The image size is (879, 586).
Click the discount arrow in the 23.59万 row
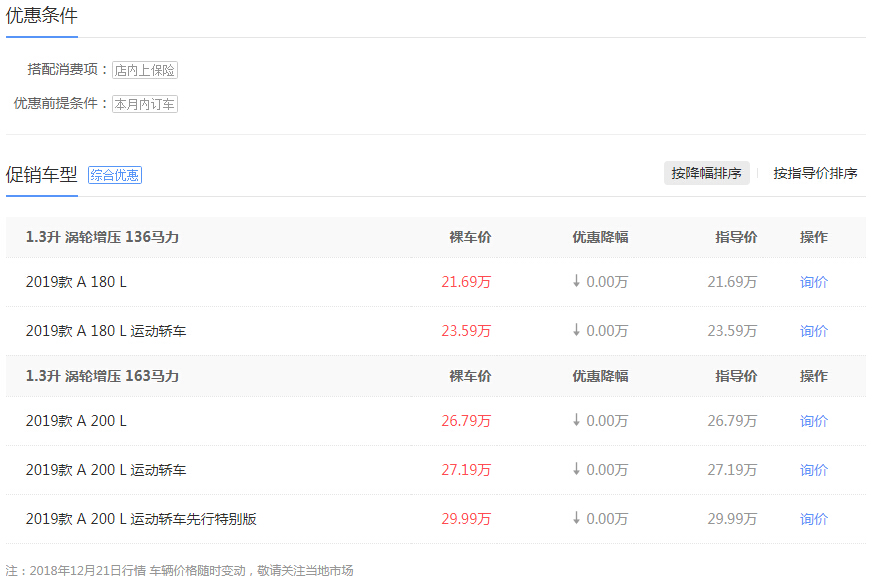tap(576, 330)
